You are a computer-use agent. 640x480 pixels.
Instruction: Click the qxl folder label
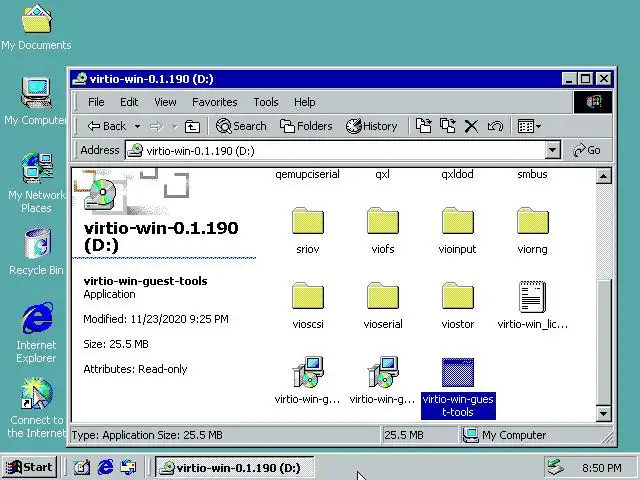(x=382, y=174)
